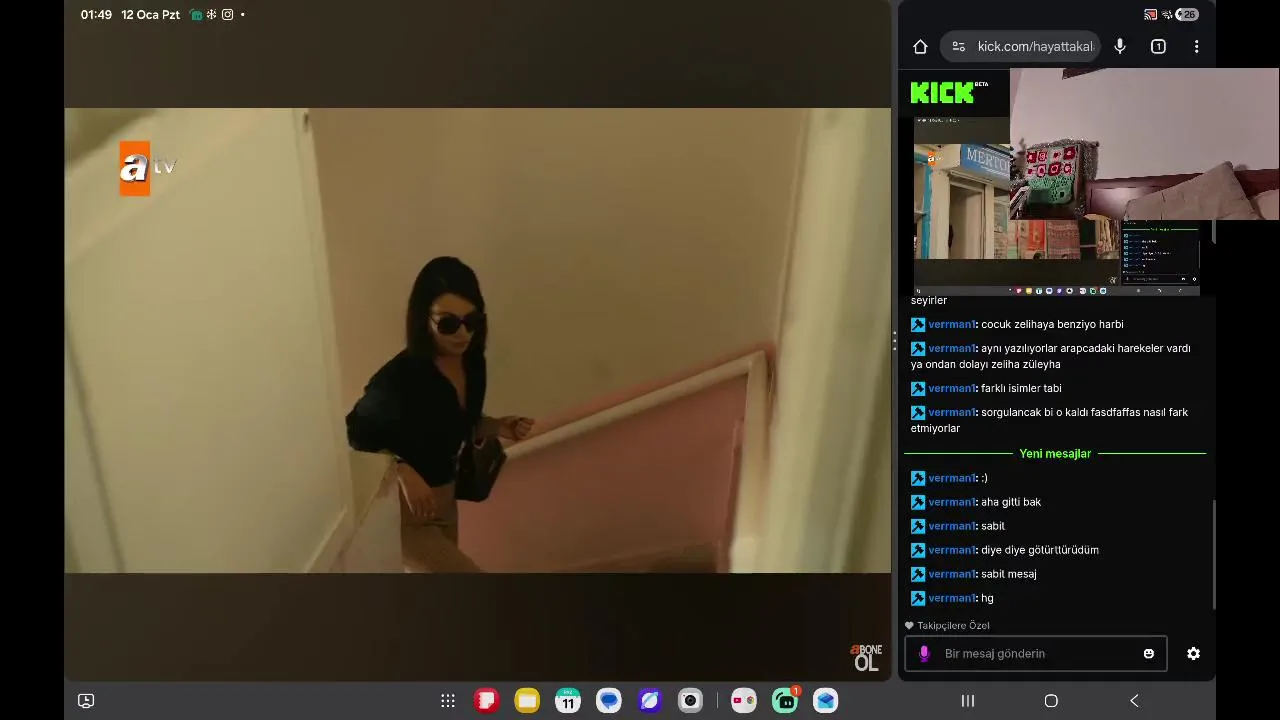
Task: Open the taskbar screenshot toolbar icon
Action: pos(86,701)
